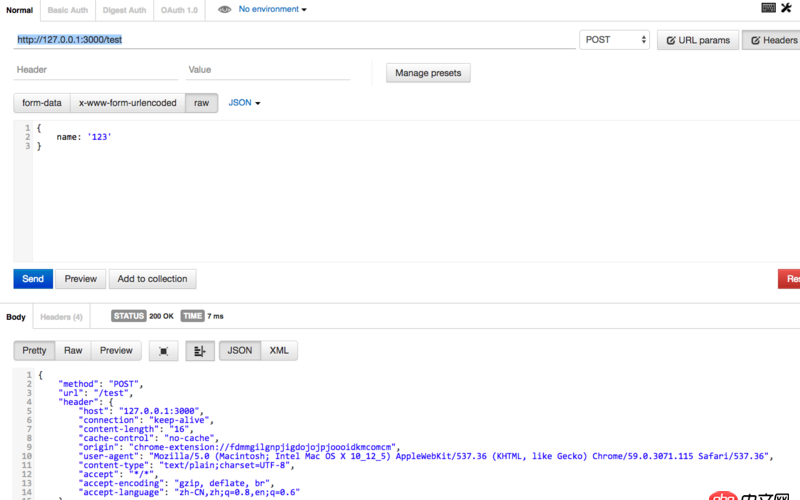This screenshot has height=500, width=800.
Task: Open the POST method dropdown
Action: pyautogui.click(x=615, y=40)
